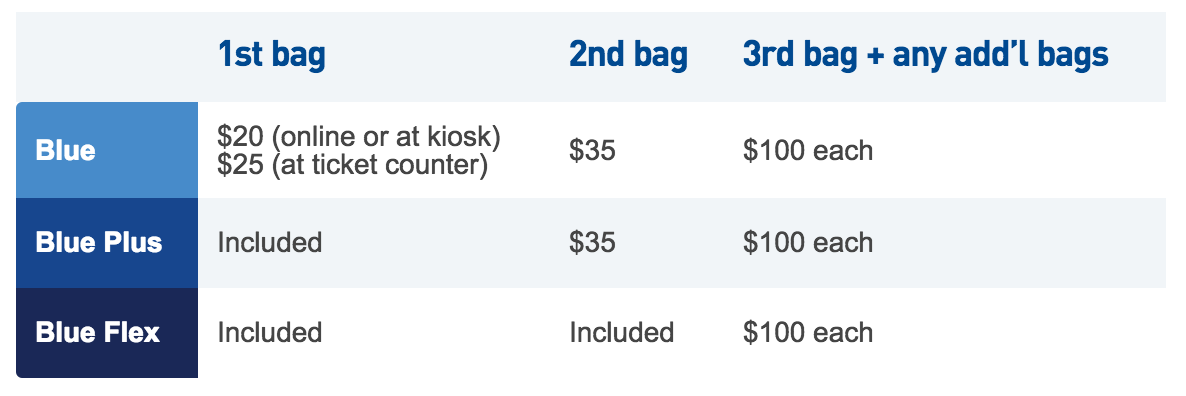Click Blue fare's $35 second bag cell
The height and width of the screenshot is (396, 1186).
(593, 150)
